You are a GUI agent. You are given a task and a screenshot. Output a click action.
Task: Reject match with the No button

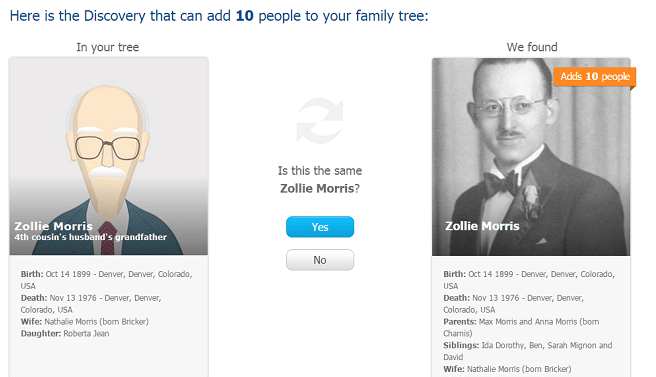coord(320,260)
